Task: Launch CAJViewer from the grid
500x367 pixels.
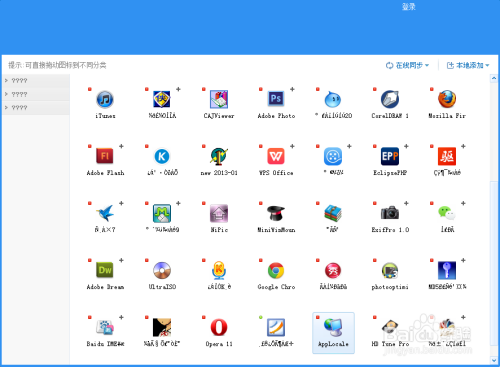Action: (x=219, y=99)
